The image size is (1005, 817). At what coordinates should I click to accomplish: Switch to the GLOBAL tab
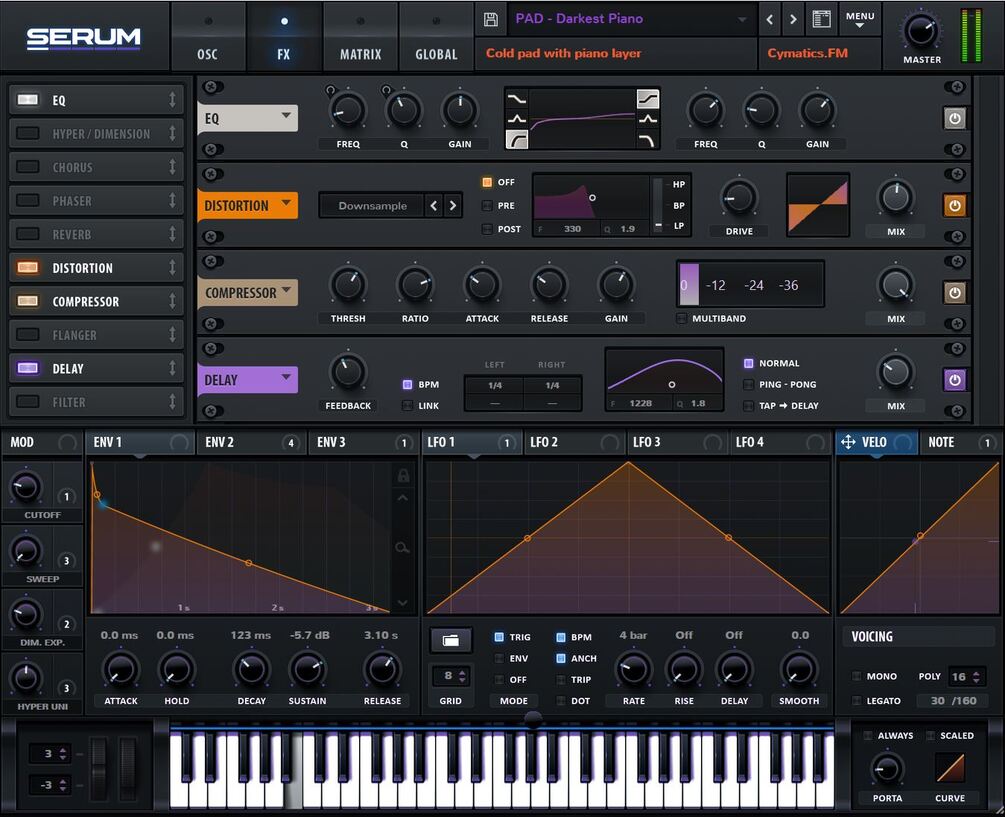[x=436, y=37]
